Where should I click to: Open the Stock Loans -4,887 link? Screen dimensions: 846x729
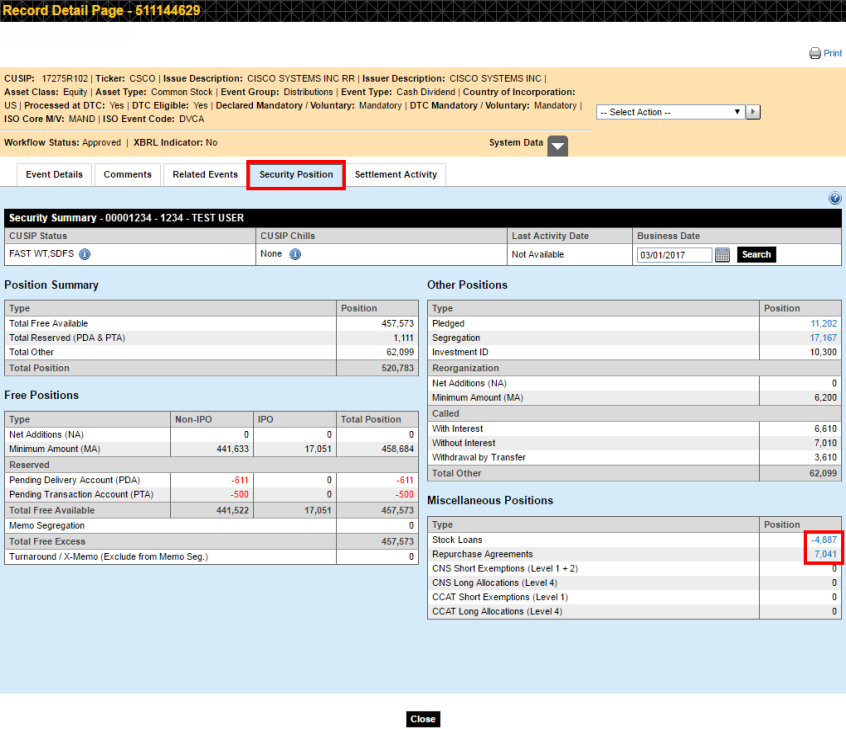(824, 540)
